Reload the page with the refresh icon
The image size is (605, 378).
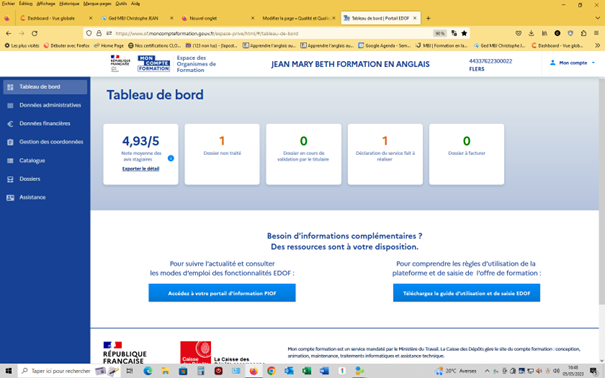(35, 34)
